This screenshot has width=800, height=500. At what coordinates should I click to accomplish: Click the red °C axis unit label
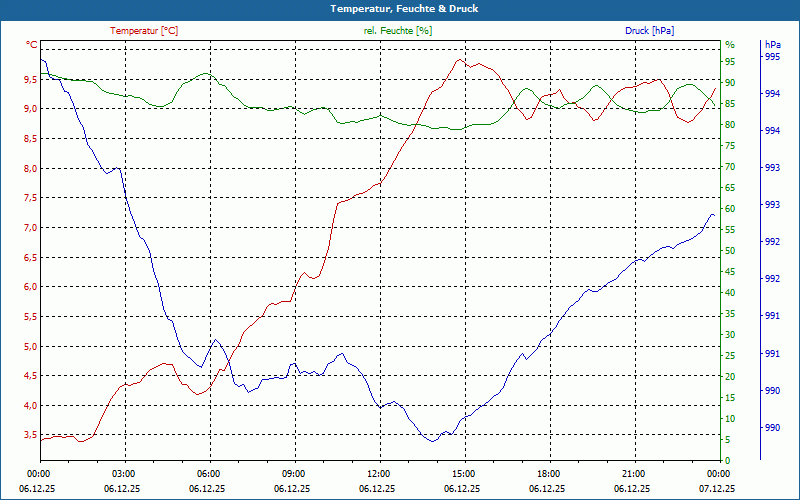32,45
